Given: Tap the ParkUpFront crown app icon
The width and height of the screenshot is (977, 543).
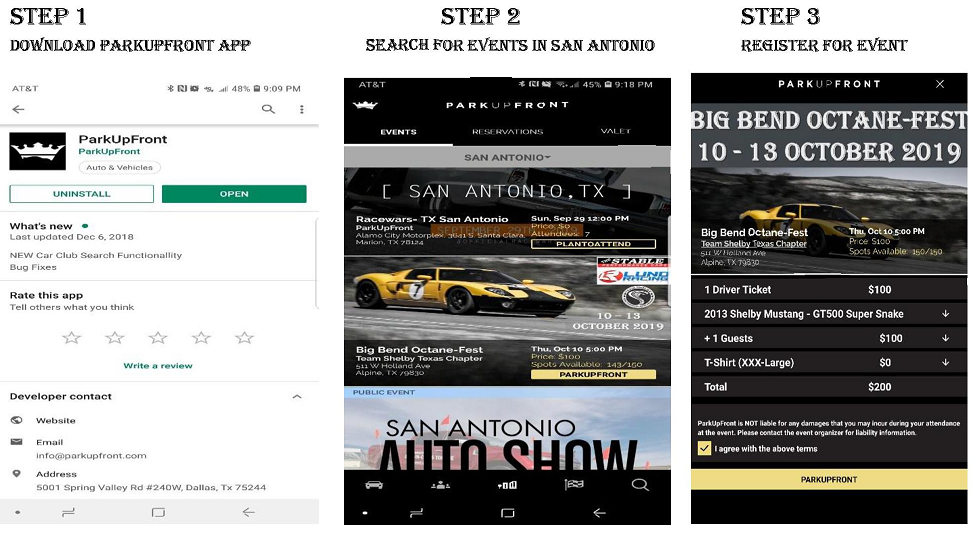Looking at the screenshot, I should [37, 151].
